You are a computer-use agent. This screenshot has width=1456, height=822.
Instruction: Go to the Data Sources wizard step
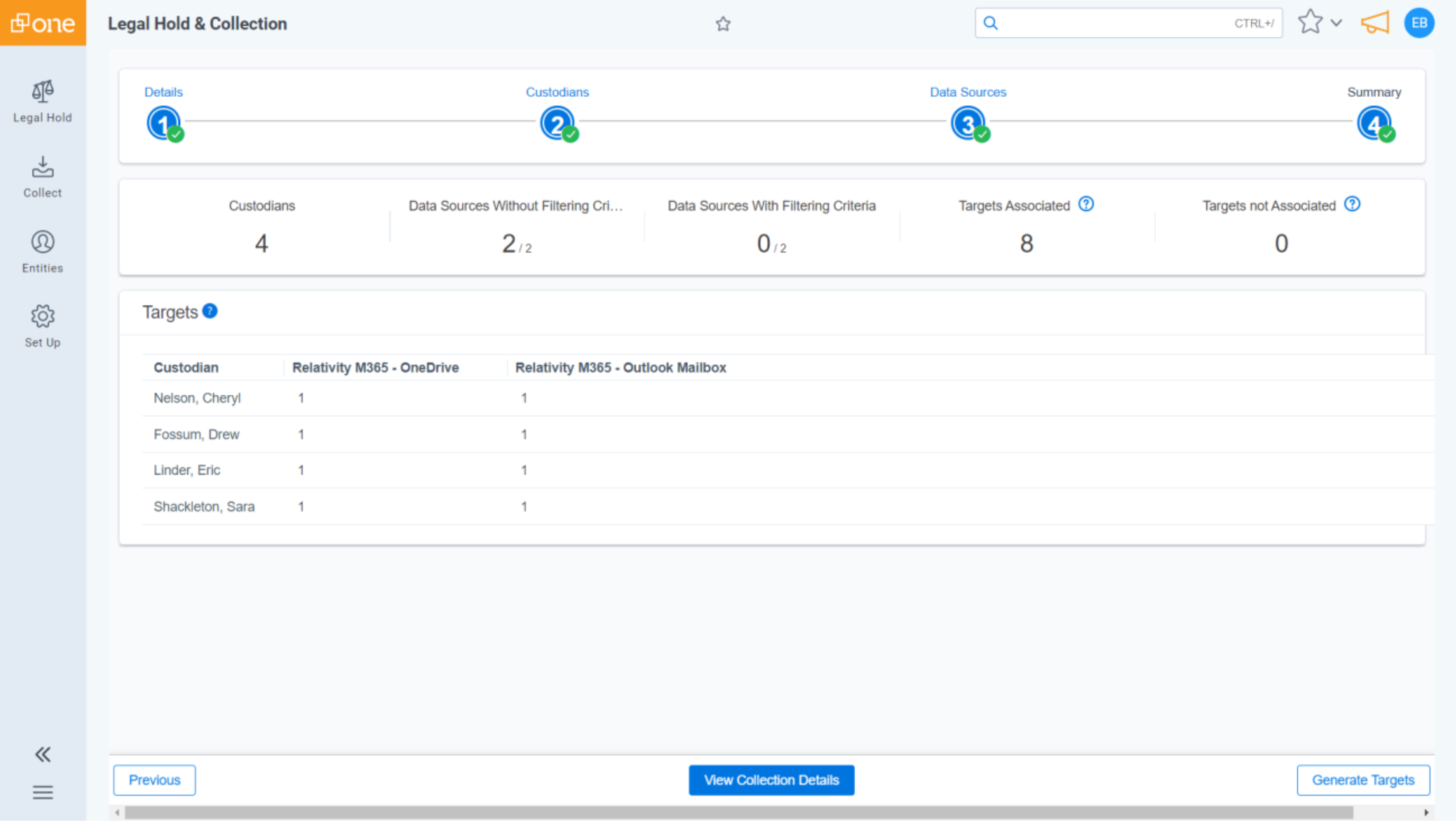pos(967,122)
